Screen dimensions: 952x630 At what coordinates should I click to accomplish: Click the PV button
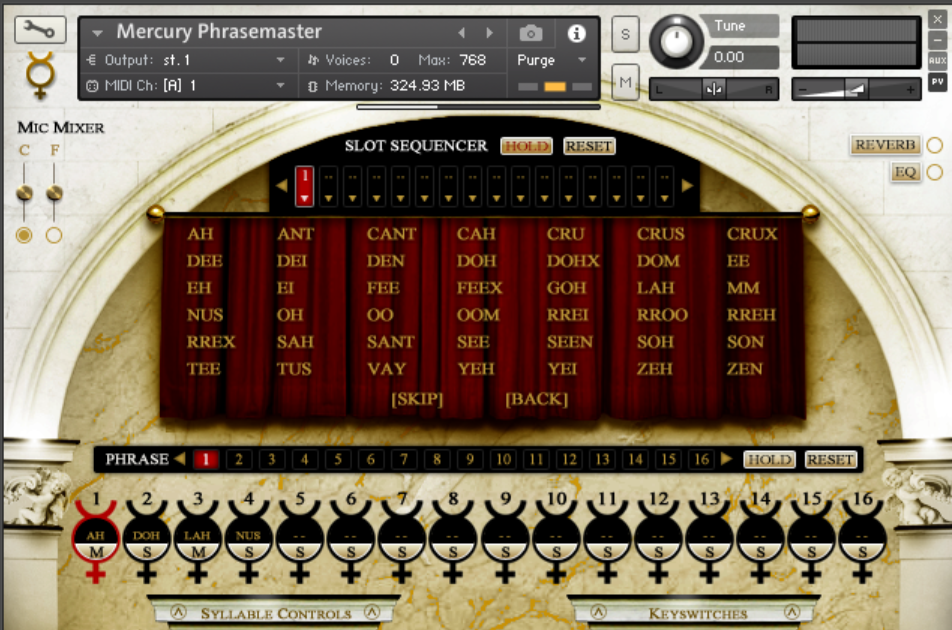(937, 82)
